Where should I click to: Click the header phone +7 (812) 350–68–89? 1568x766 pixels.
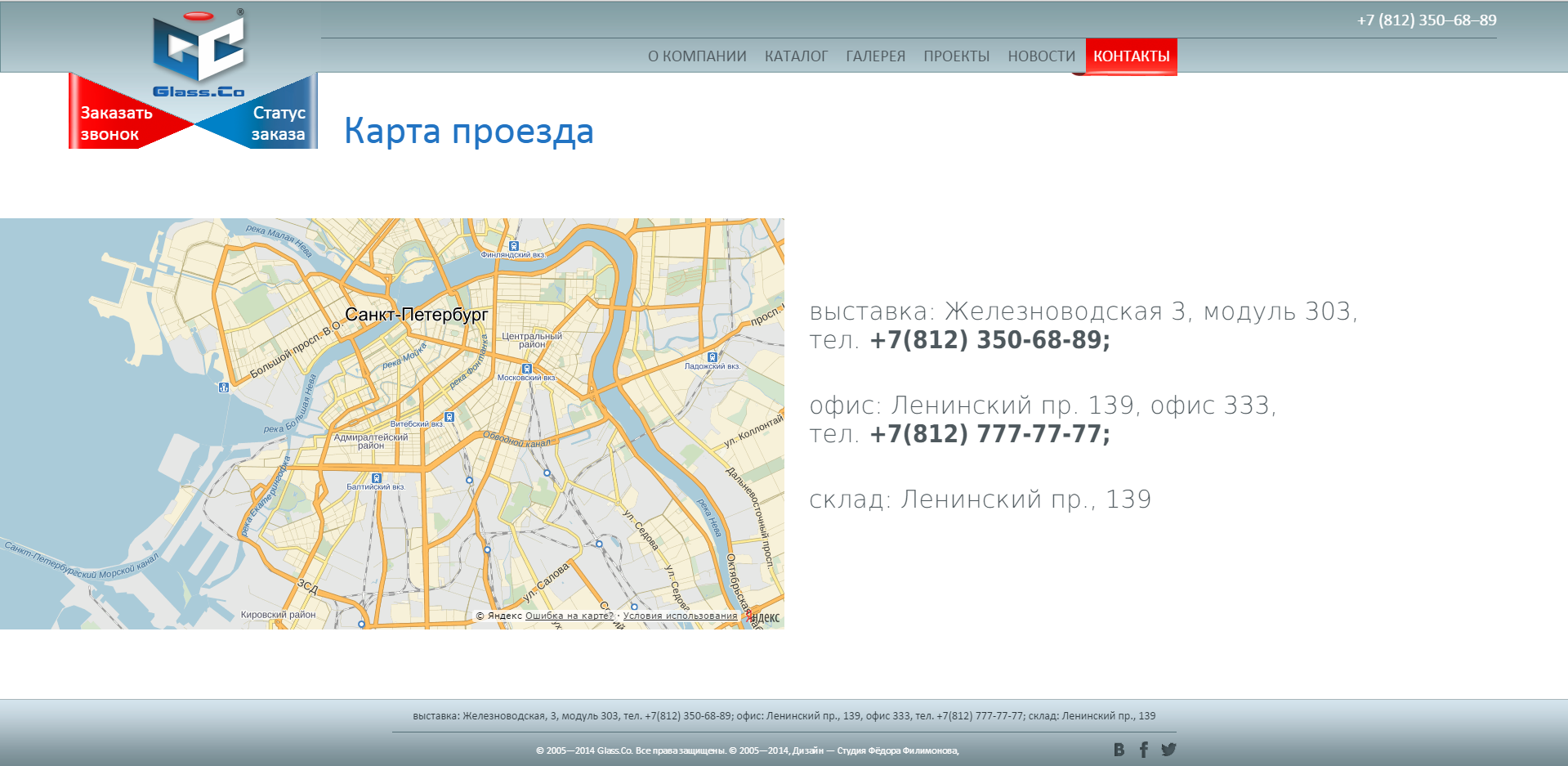[x=1427, y=20]
